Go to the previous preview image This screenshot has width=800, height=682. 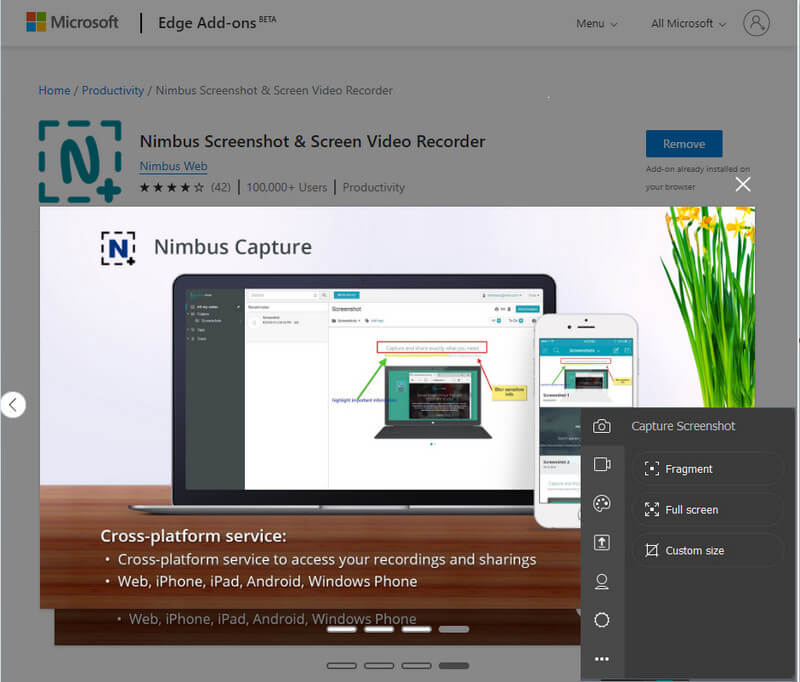(x=13, y=405)
